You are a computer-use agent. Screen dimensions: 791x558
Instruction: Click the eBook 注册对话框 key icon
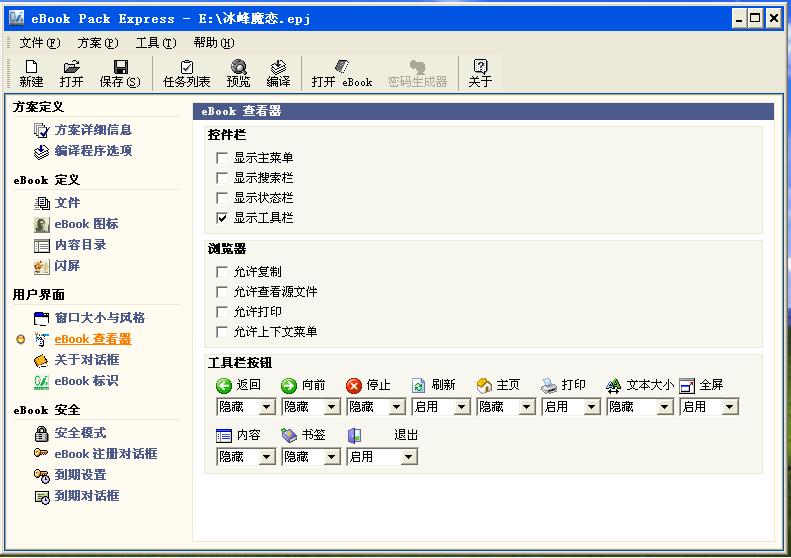coord(41,453)
